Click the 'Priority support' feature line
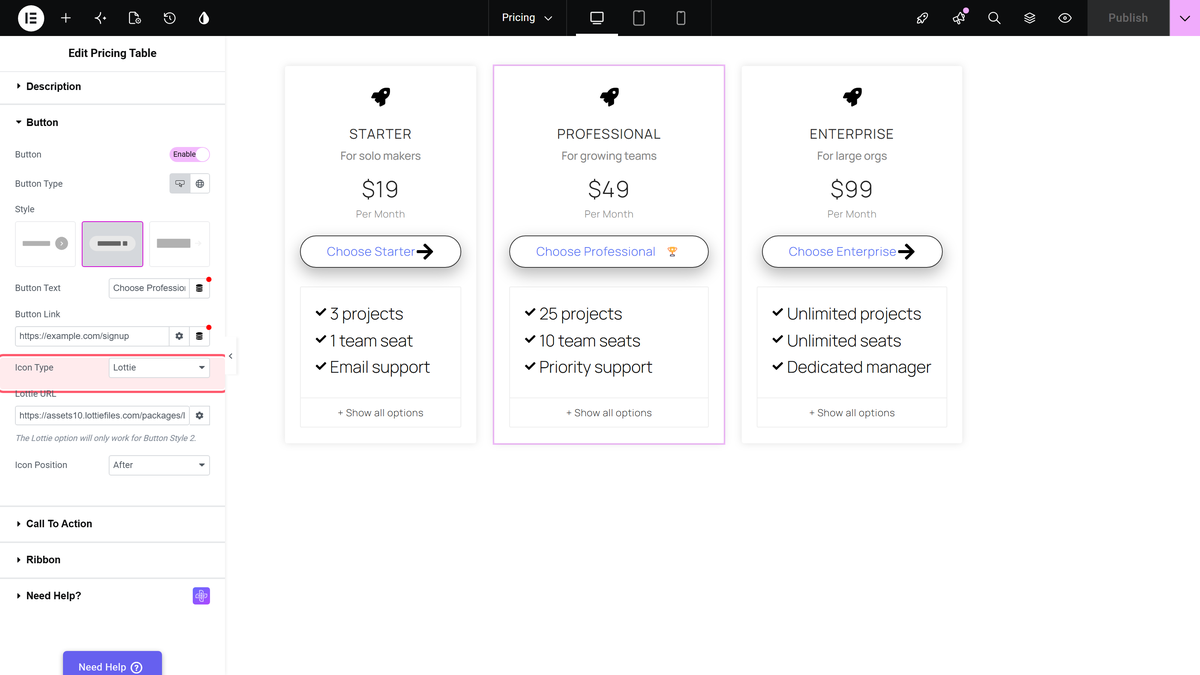 pyautogui.click(x=588, y=367)
